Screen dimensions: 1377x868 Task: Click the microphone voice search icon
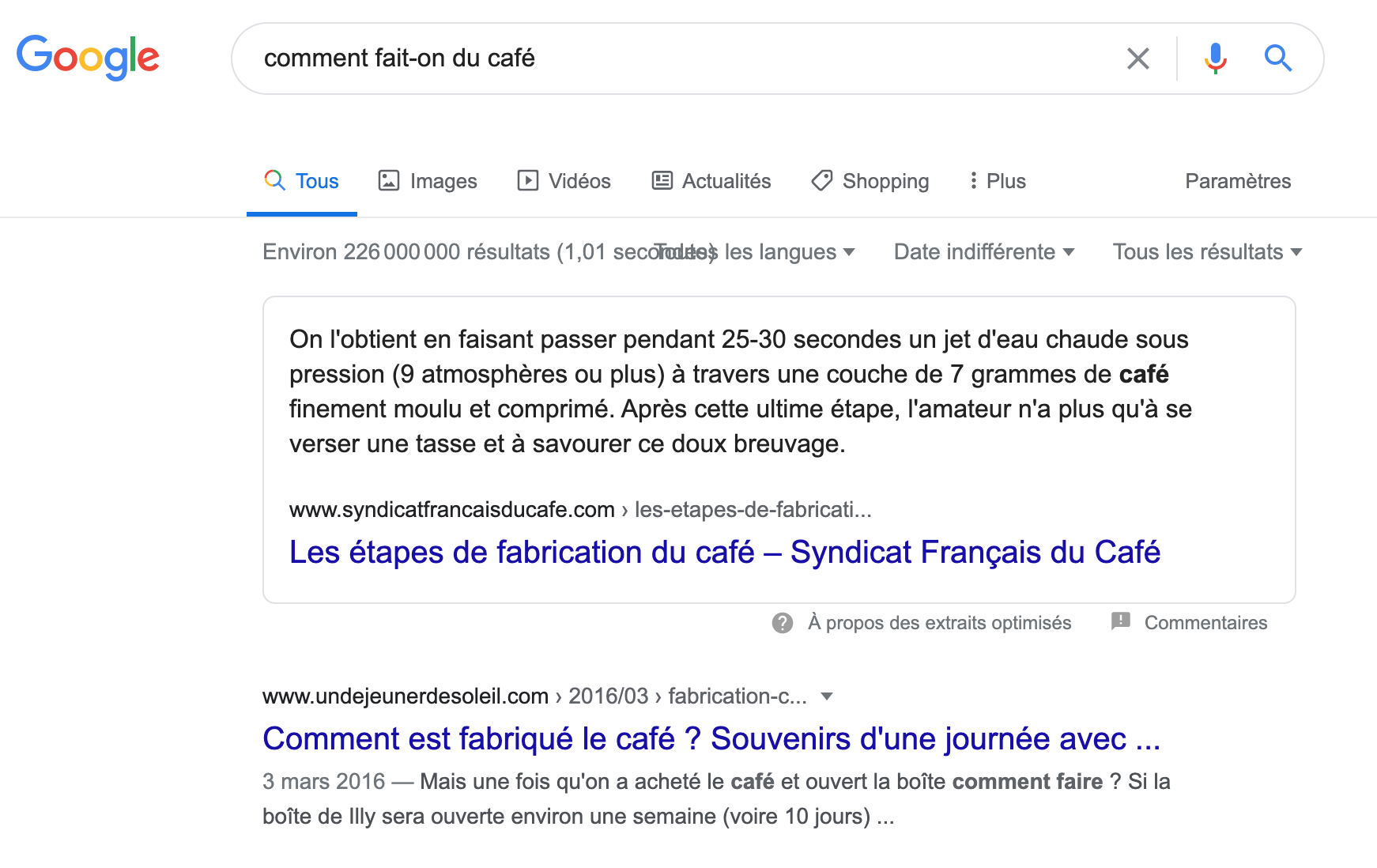click(1215, 58)
